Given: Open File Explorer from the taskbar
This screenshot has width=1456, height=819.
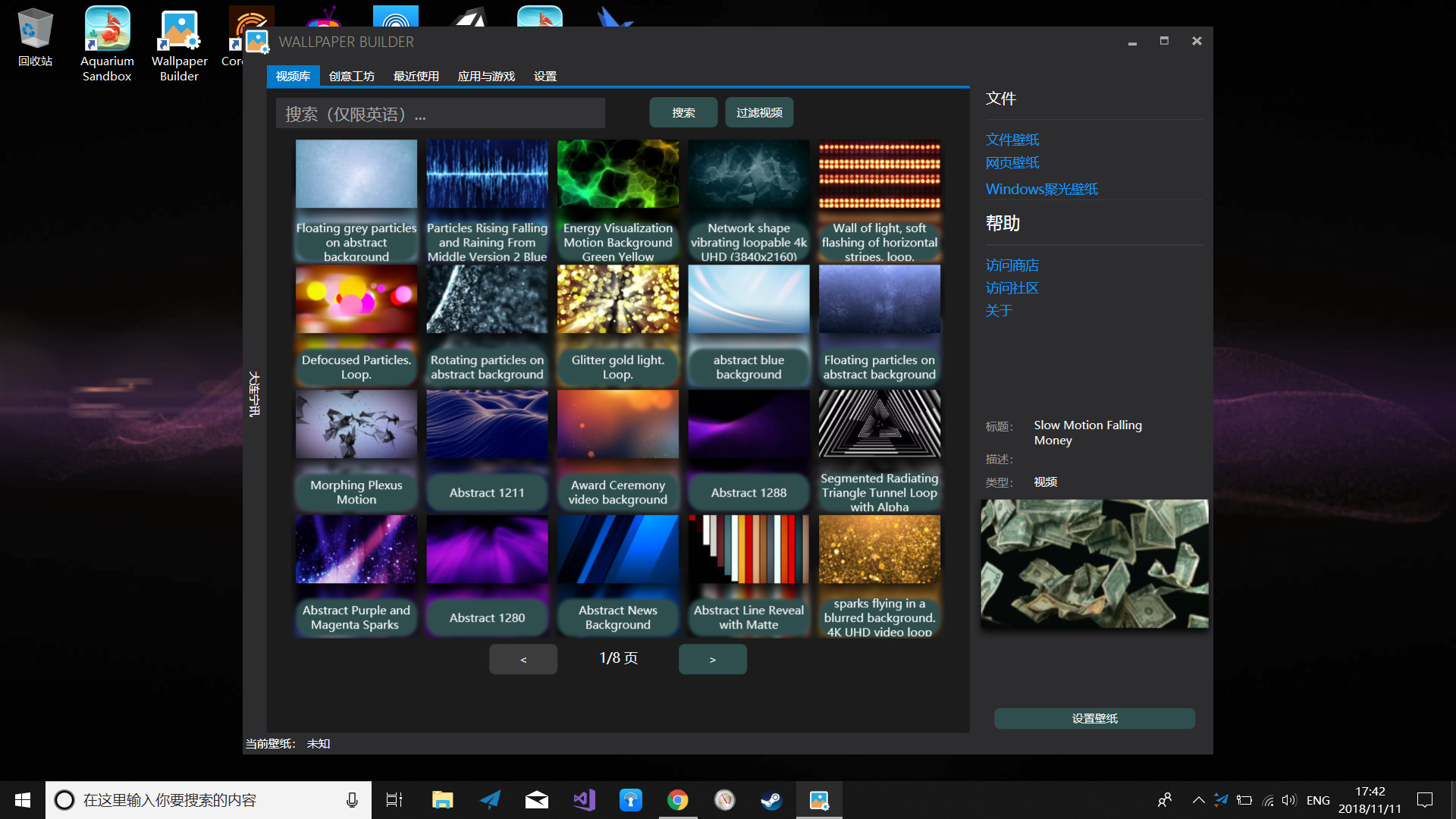Looking at the screenshot, I should coord(442,799).
